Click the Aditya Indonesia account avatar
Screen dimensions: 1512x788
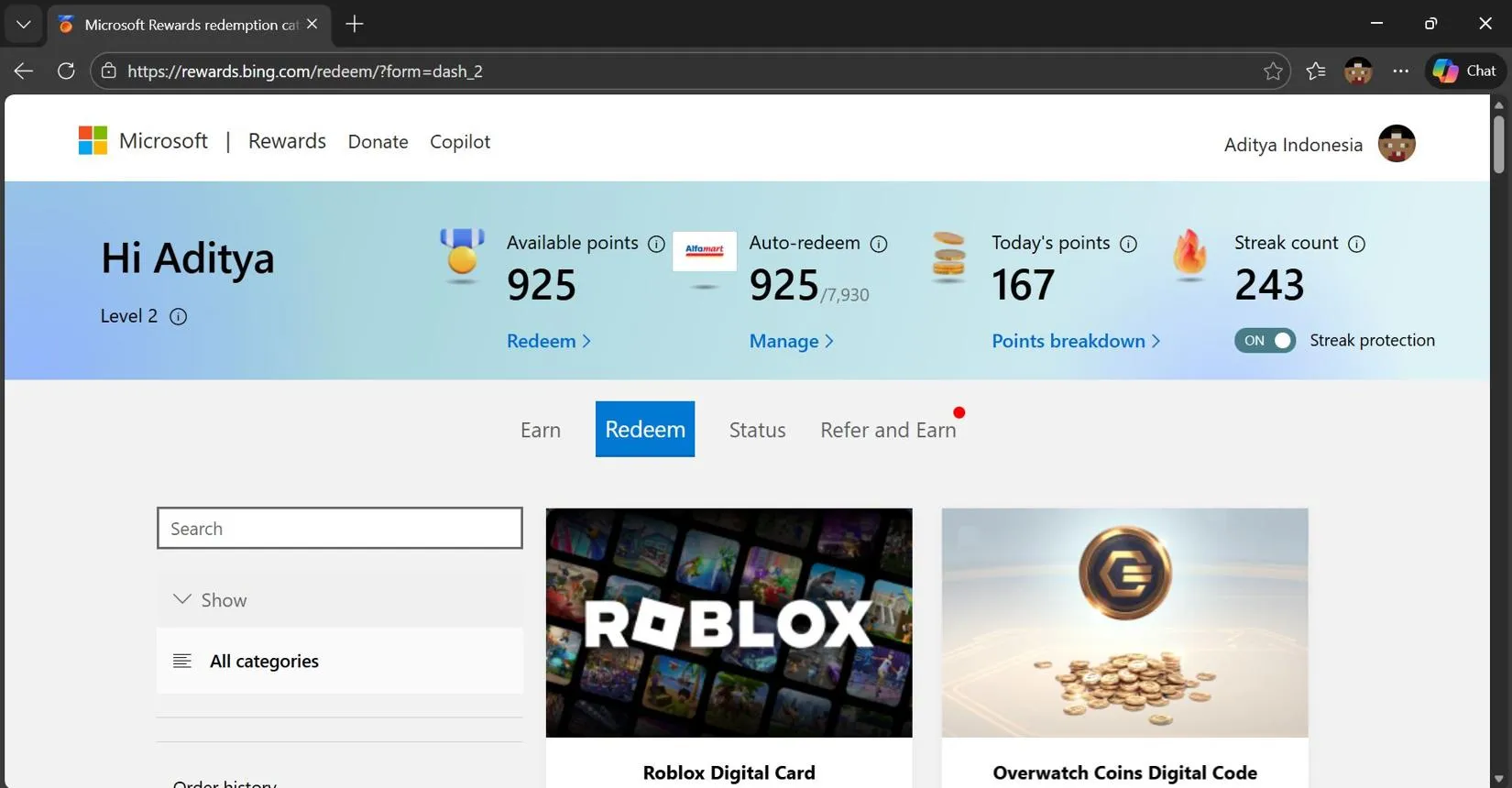click(1397, 144)
